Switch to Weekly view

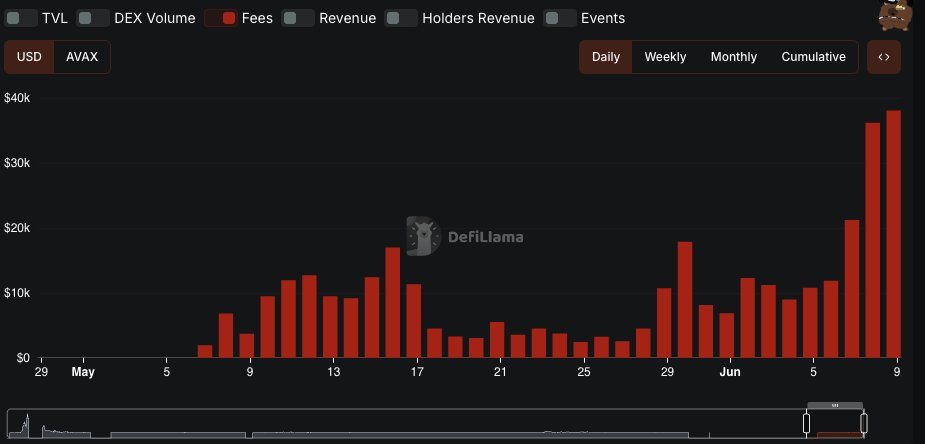[665, 57]
